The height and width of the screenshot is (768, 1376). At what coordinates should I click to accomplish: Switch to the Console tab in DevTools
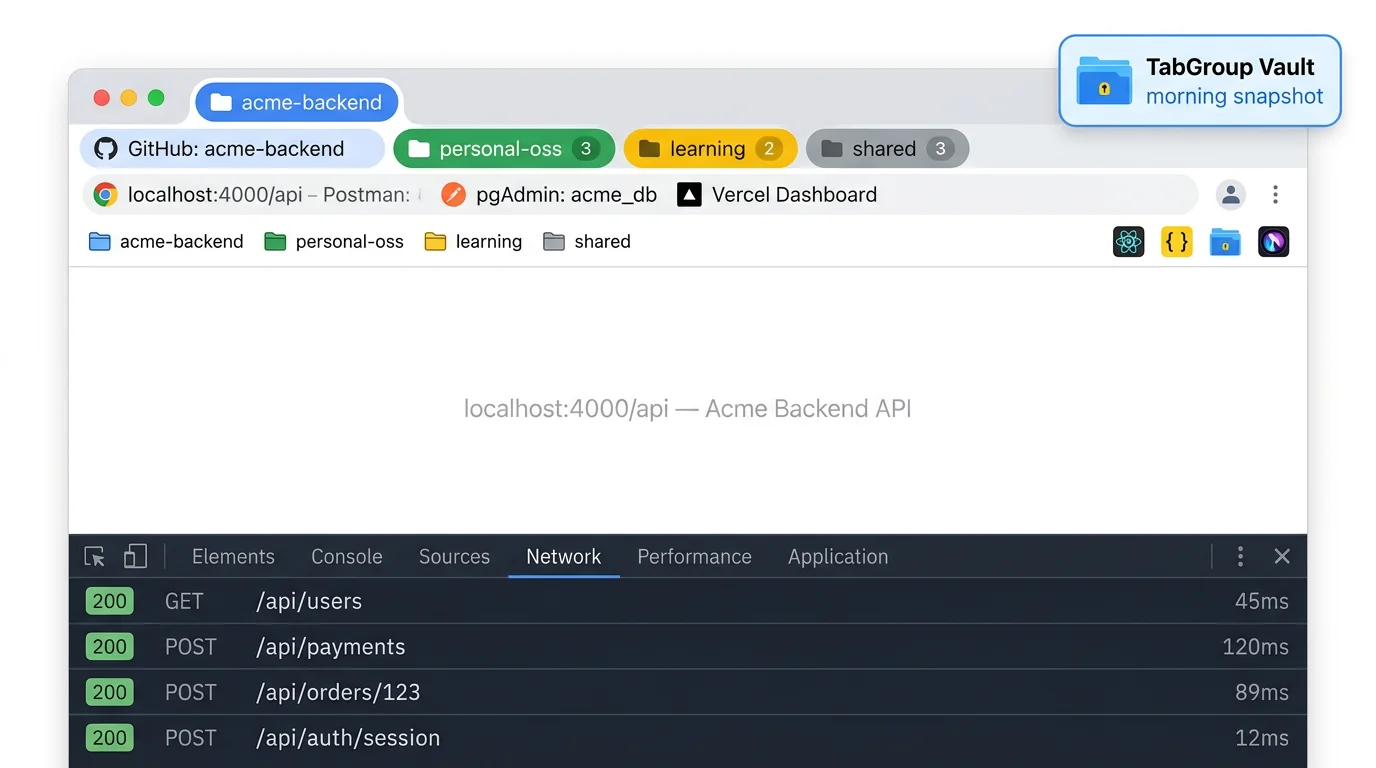pyautogui.click(x=346, y=556)
